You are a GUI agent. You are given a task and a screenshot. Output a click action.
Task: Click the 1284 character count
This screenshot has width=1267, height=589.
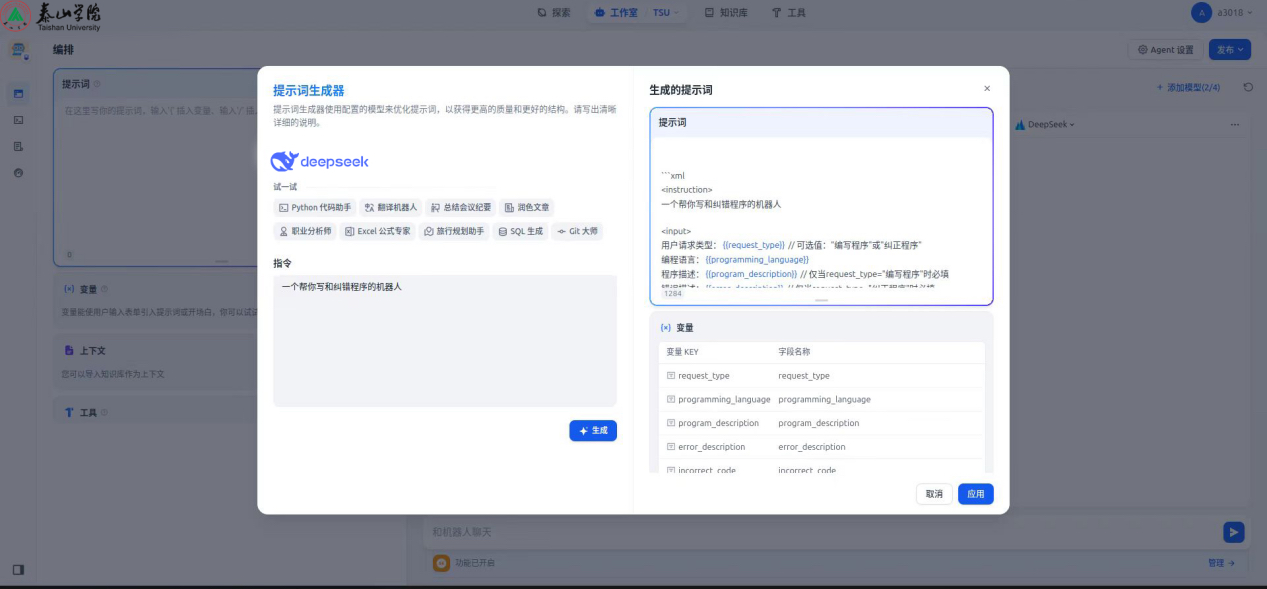[672, 293]
